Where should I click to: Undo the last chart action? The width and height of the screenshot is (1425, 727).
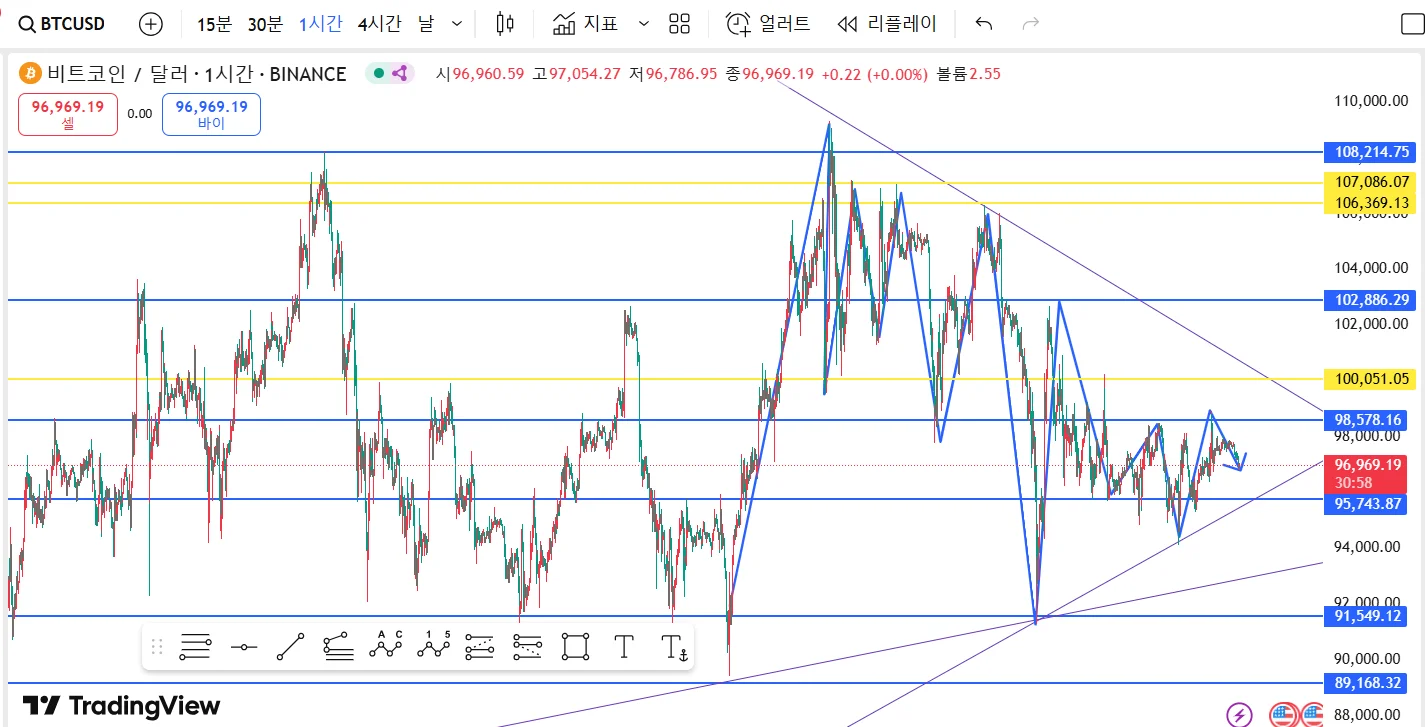[984, 24]
